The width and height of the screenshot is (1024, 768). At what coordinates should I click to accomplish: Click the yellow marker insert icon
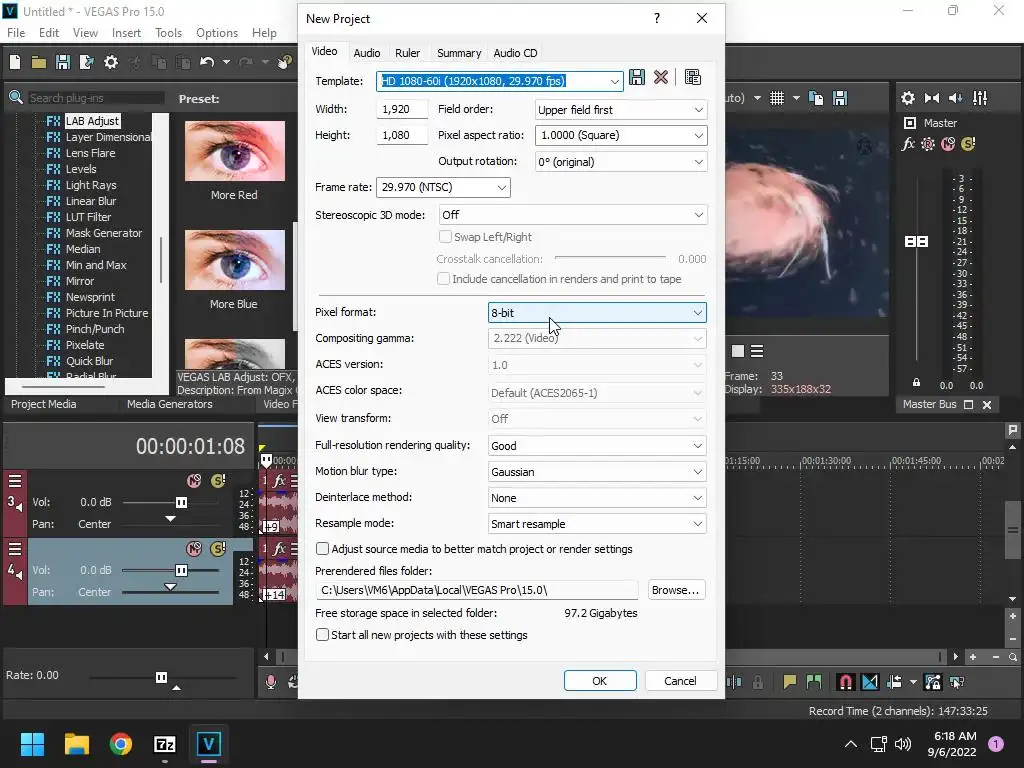[790, 682]
